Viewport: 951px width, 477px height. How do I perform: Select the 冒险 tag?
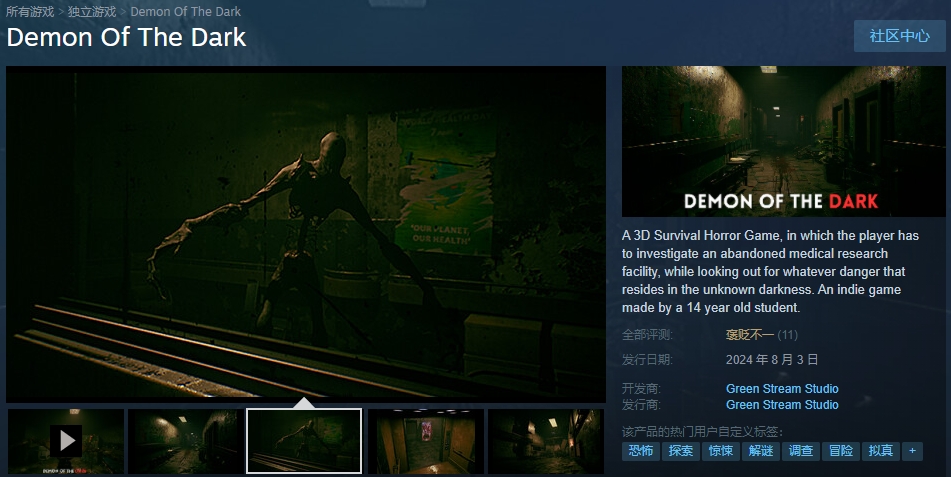point(841,451)
